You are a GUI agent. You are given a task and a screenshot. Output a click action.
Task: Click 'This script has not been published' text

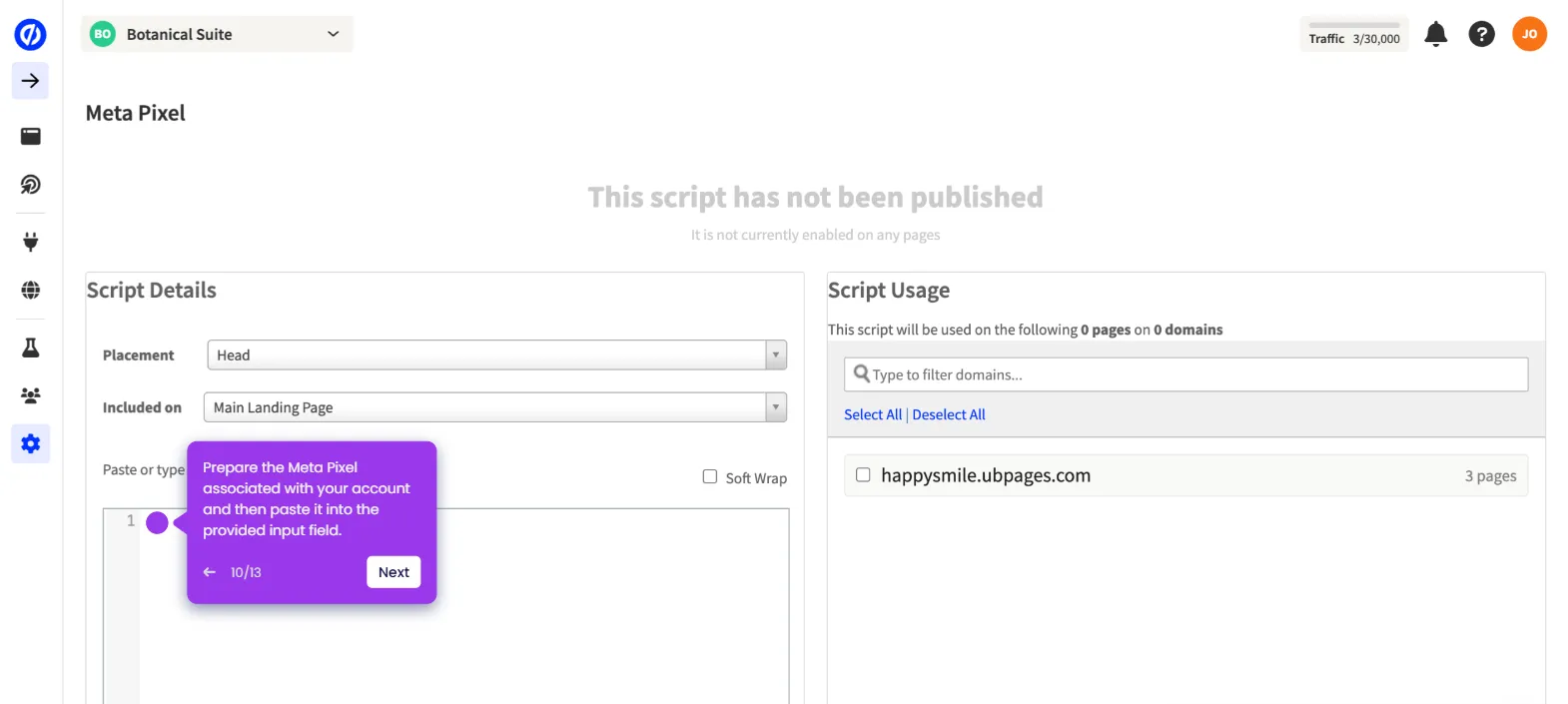[815, 197]
